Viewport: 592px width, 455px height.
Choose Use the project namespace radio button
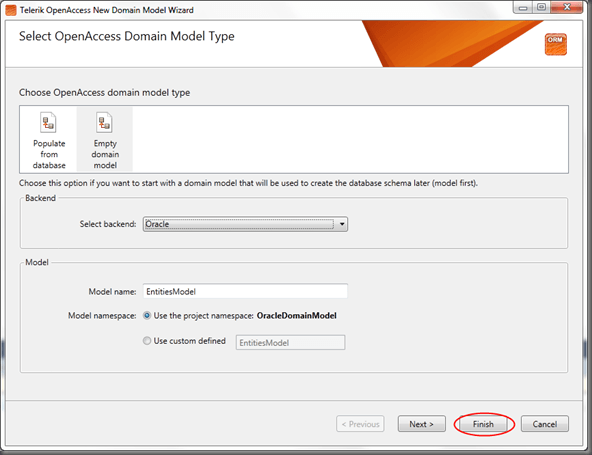147,315
